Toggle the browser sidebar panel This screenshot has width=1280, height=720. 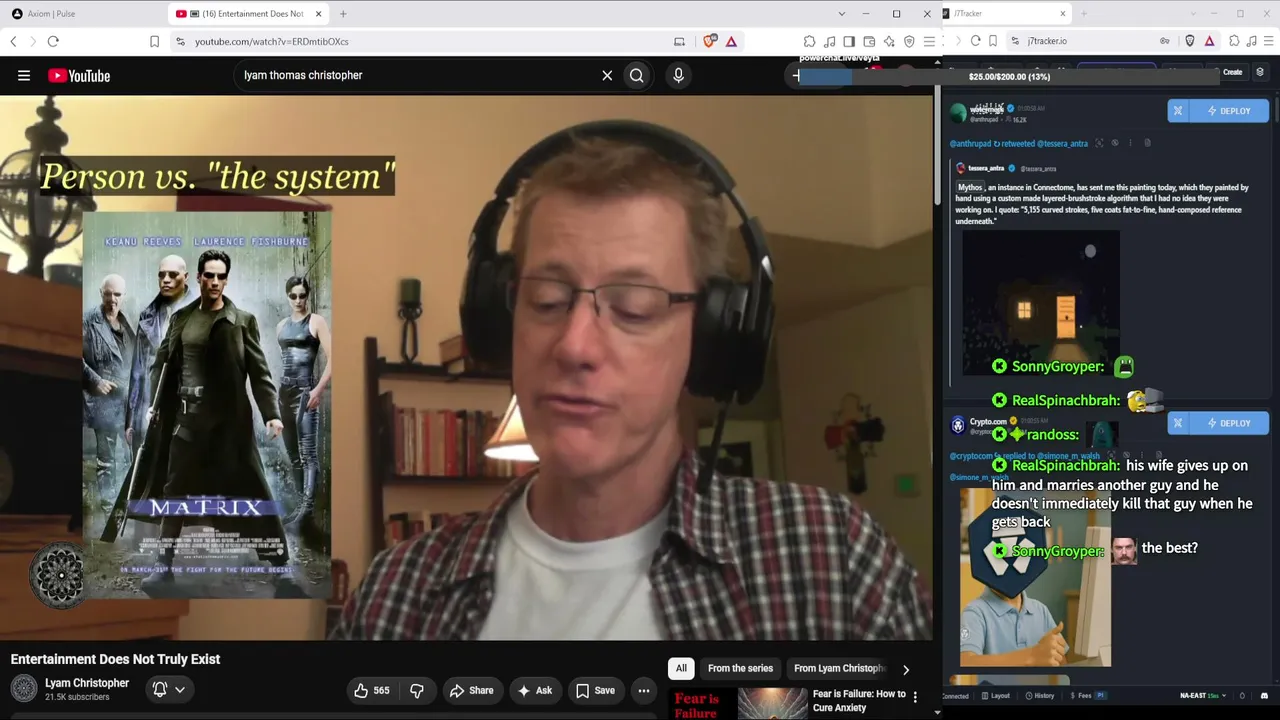click(849, 41)
